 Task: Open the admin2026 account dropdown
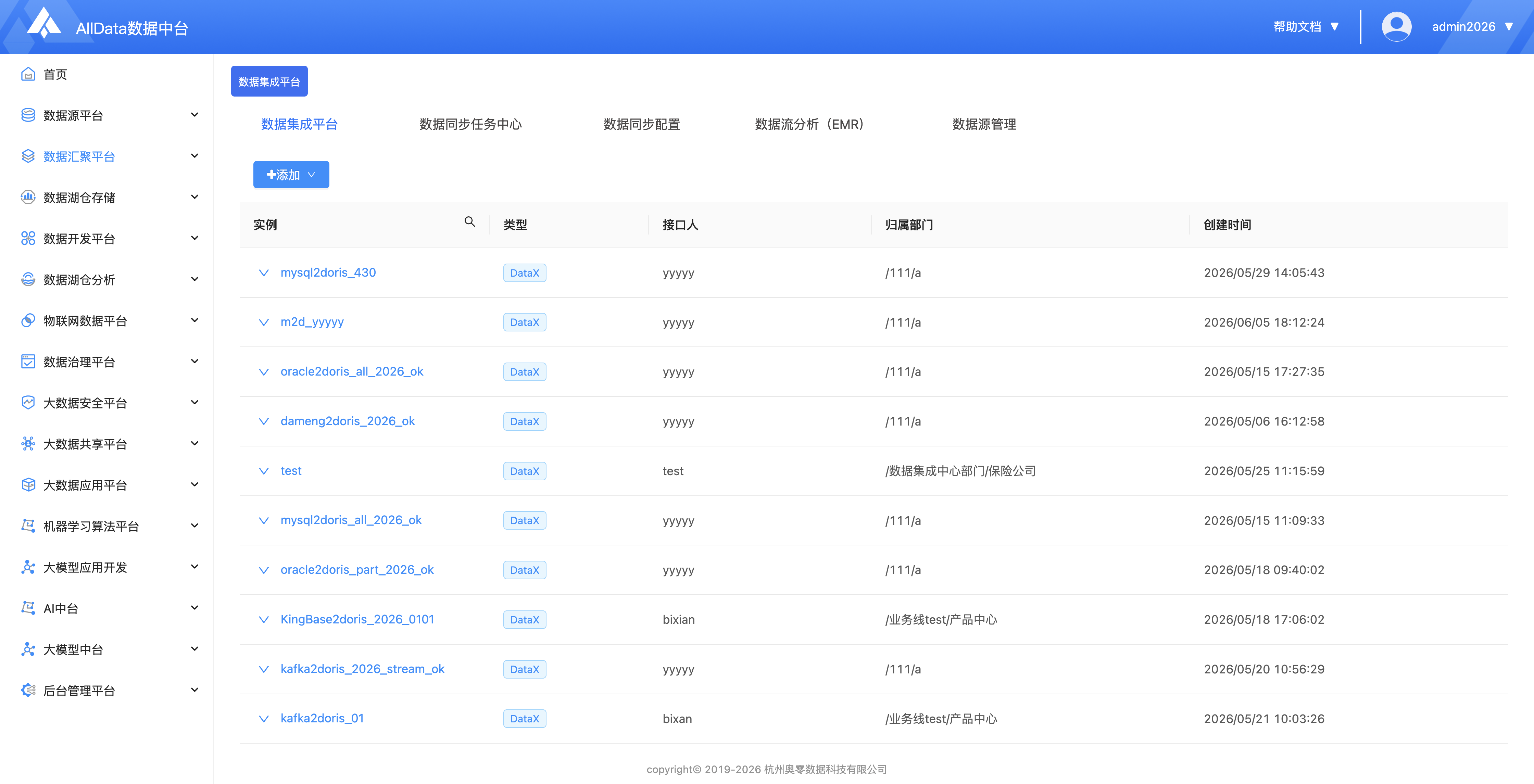(x=1472, y=27)
